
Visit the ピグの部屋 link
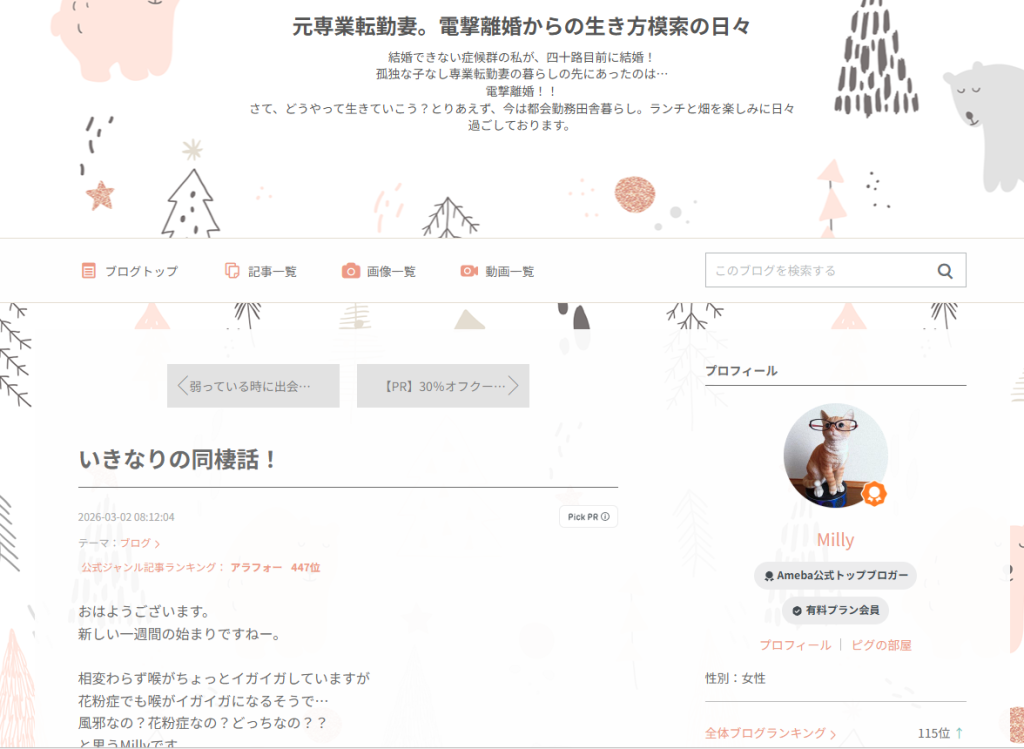click(x=881, y=645)
